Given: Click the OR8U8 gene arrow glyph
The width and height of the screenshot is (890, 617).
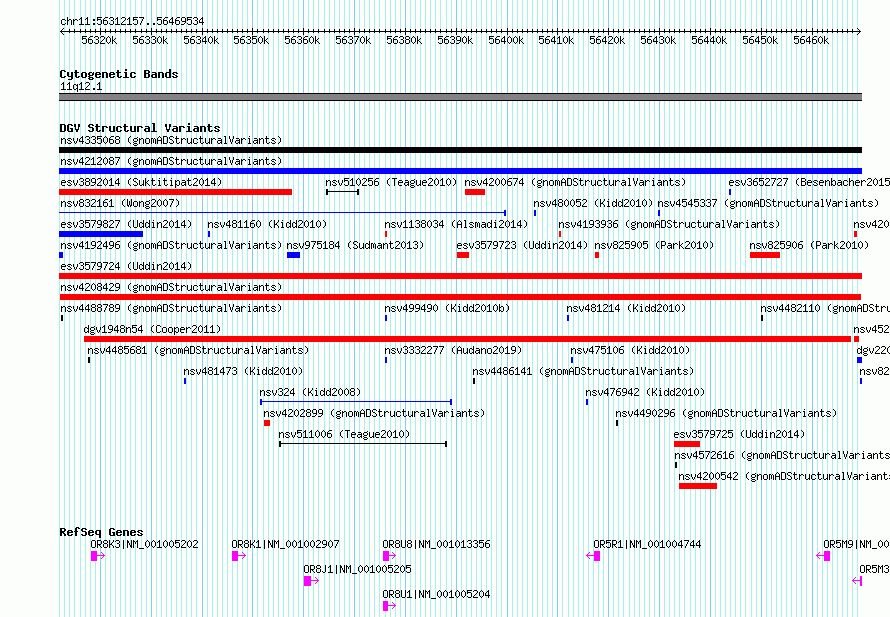Looking at the screenshot, I should point(389,556).
